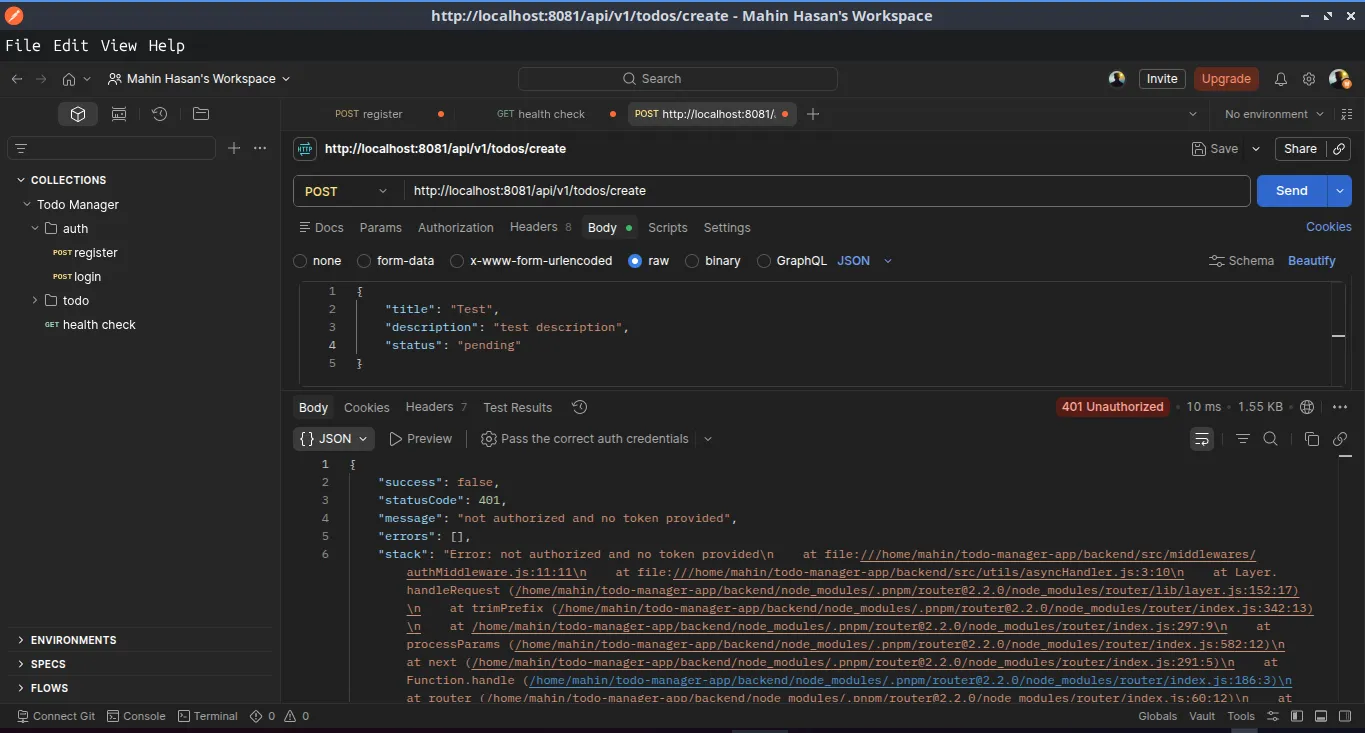The height and width of the screenshot is (733, 1365).
Task: Open notifications with the bell icon
Action: pos(1281,79)
